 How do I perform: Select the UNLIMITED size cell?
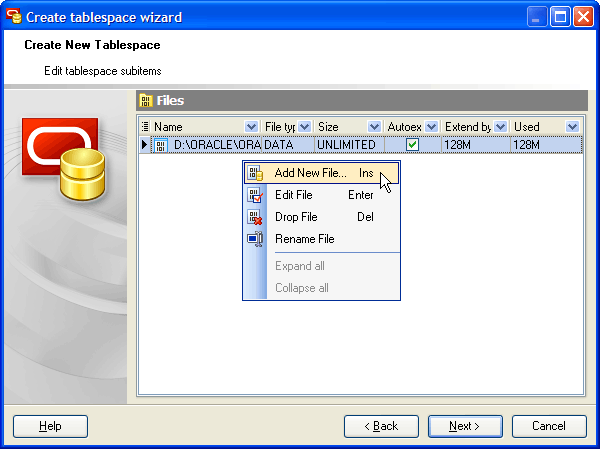346,145
